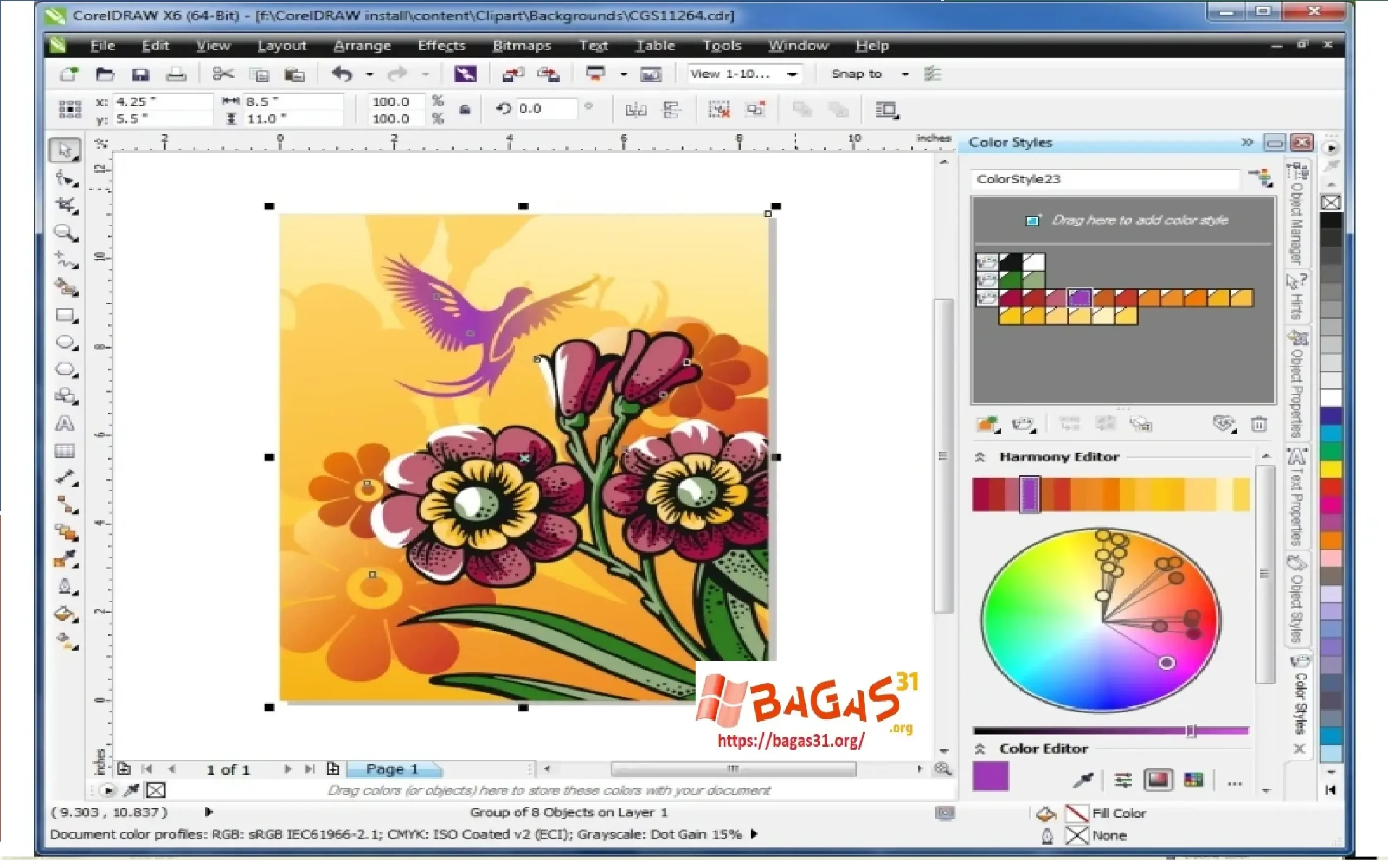Select the Ellipse tool
Image resolution: width=1388 pixels, height=868 pixels.
[x=65, y=342]
